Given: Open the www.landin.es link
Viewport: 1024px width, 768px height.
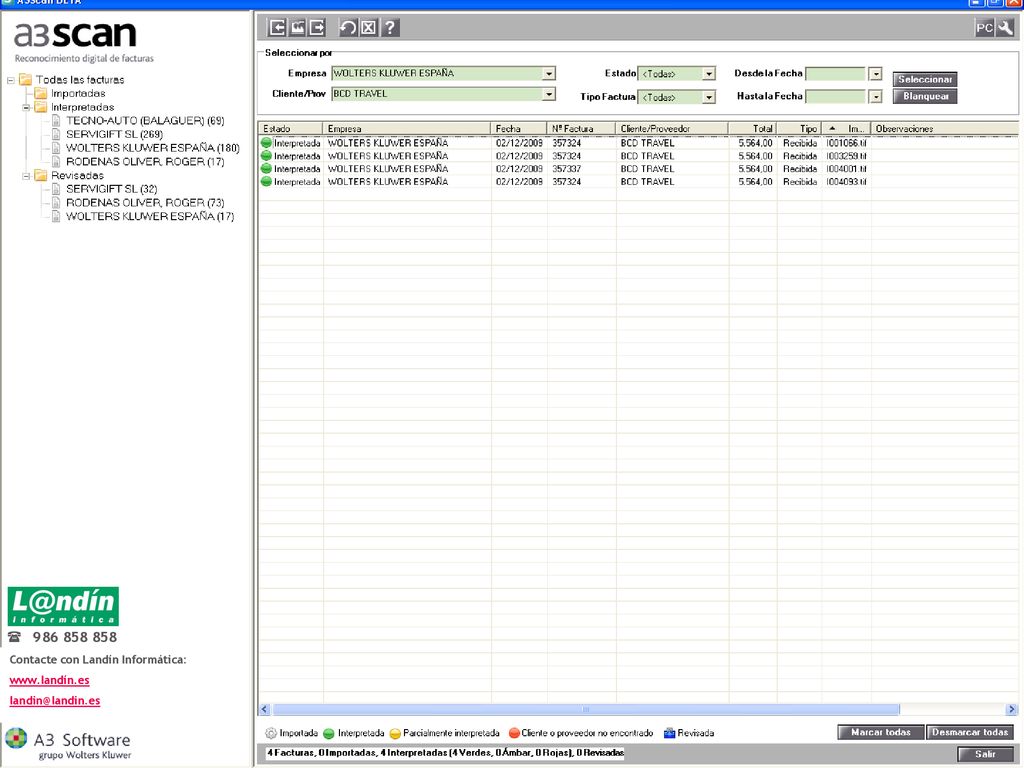Looking at the screenshot, I should click(50, 680).
